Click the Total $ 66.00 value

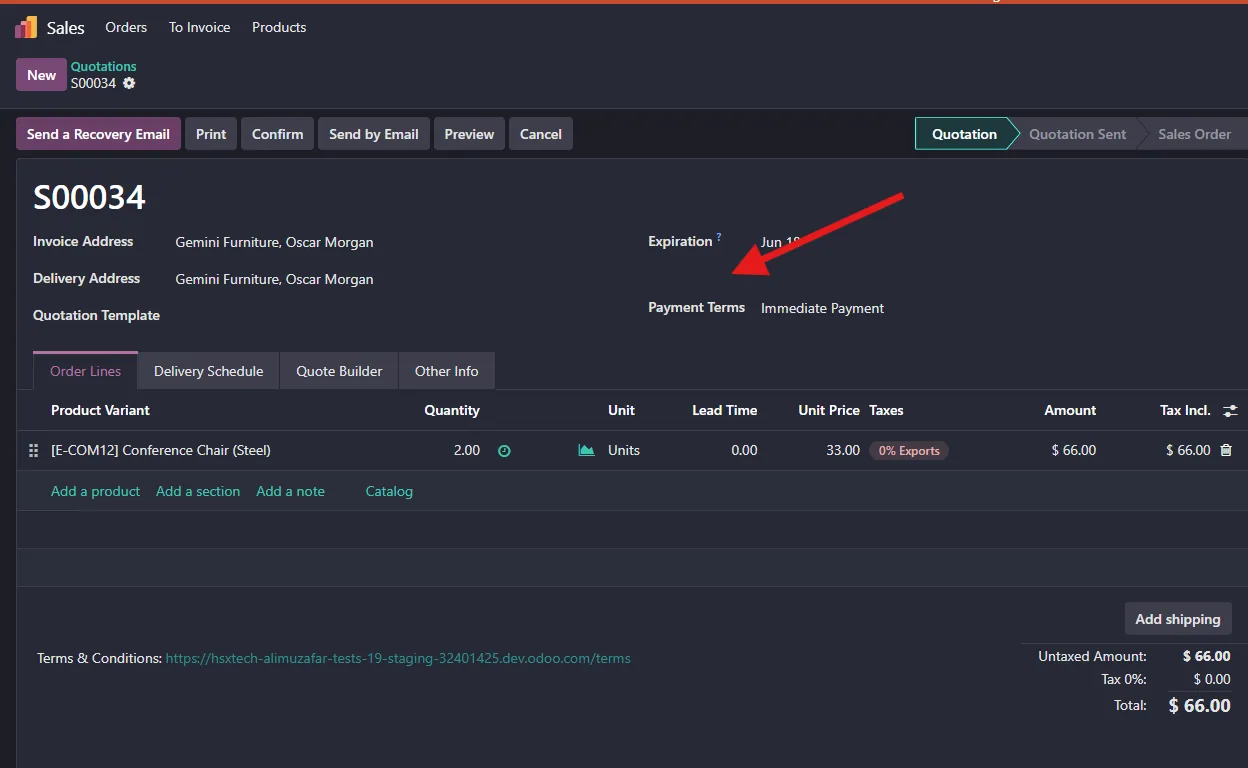[x=1199, y=706]
